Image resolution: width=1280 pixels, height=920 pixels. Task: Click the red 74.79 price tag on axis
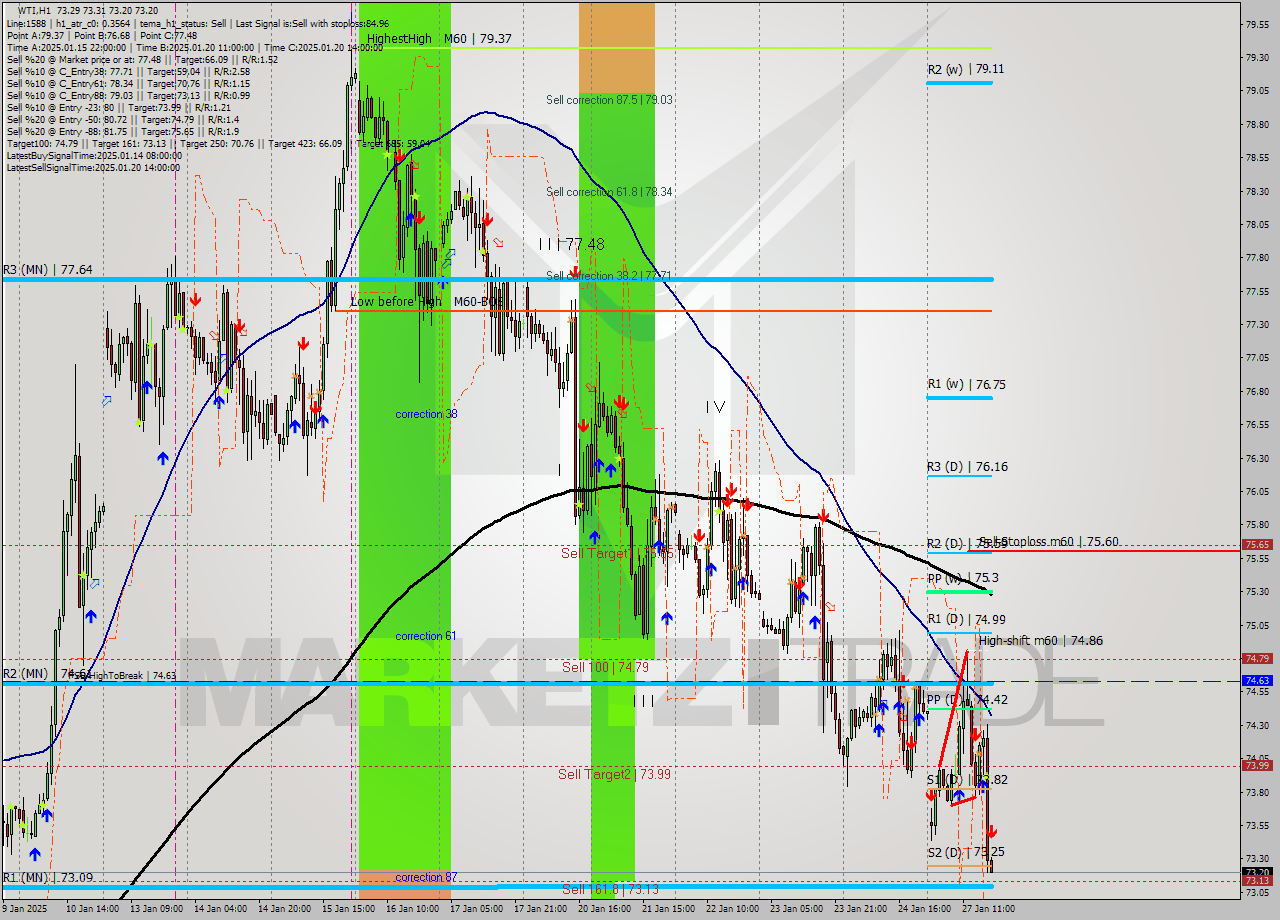tap(1257, 658)
